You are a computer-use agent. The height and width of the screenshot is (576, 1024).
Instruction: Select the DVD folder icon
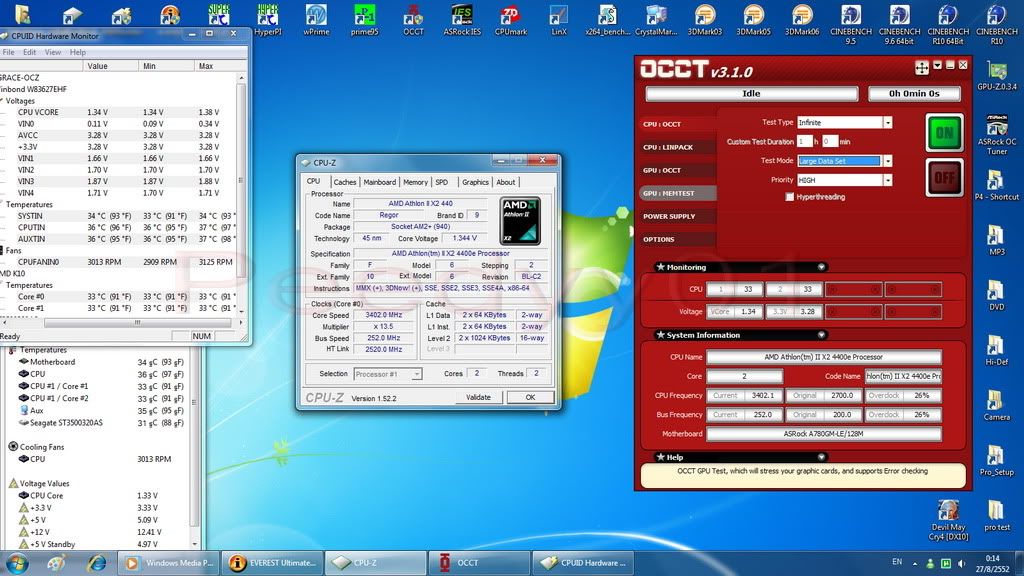coord(997,295)
